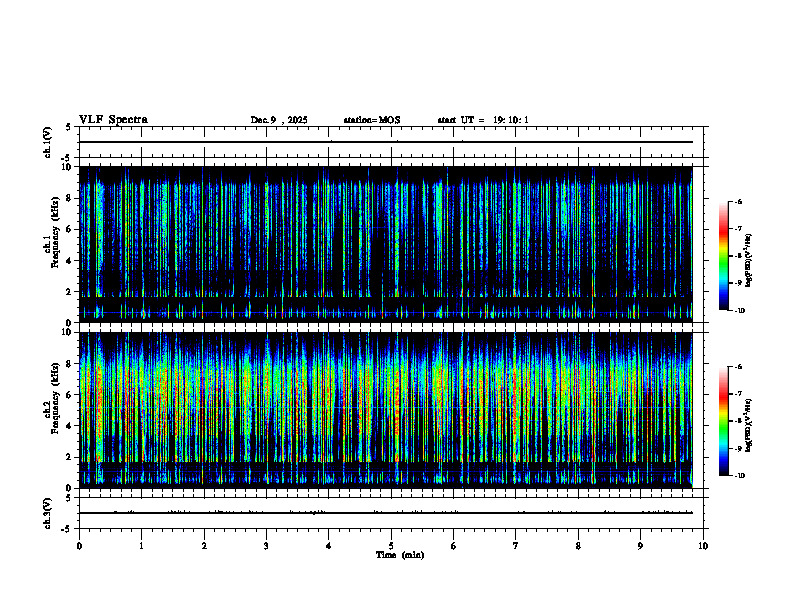Click the "ch.3(V)" axis label
Viewport: 792px width, 612px height.
[47, 513]
